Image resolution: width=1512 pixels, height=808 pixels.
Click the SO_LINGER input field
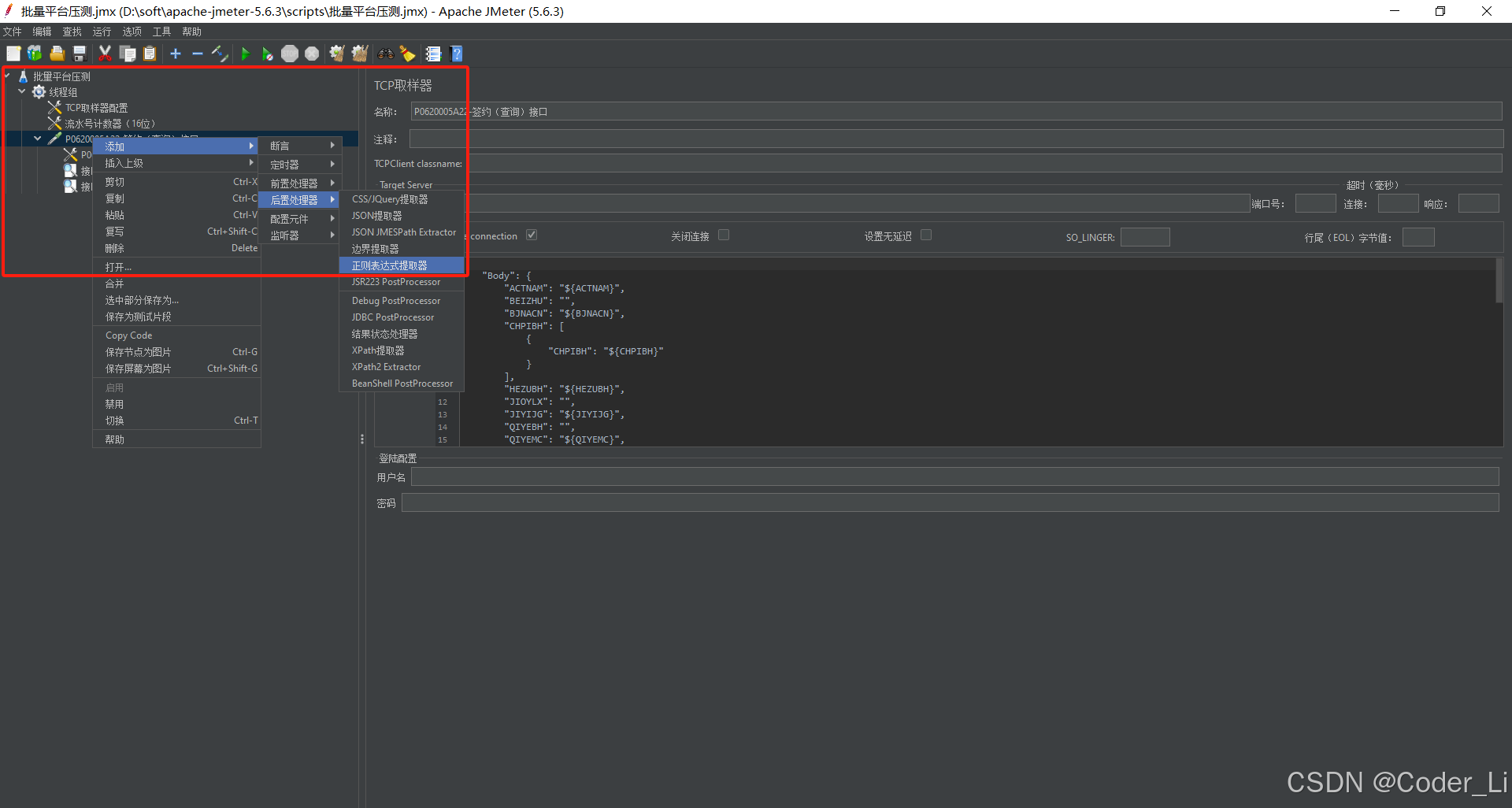click(x=1145, y=237)
